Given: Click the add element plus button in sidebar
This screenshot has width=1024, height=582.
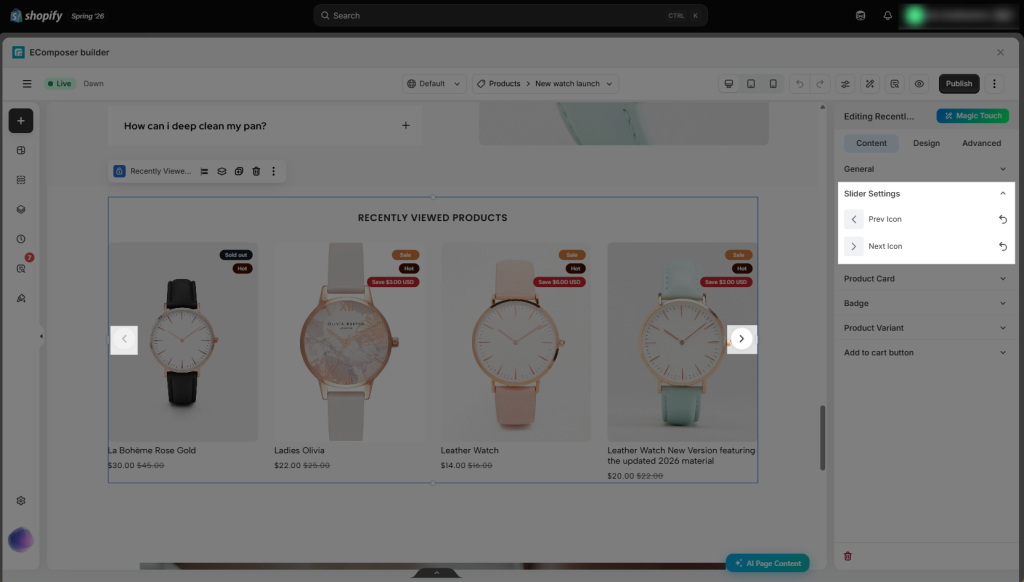Looking at the screenshot, I should [21, 121].
